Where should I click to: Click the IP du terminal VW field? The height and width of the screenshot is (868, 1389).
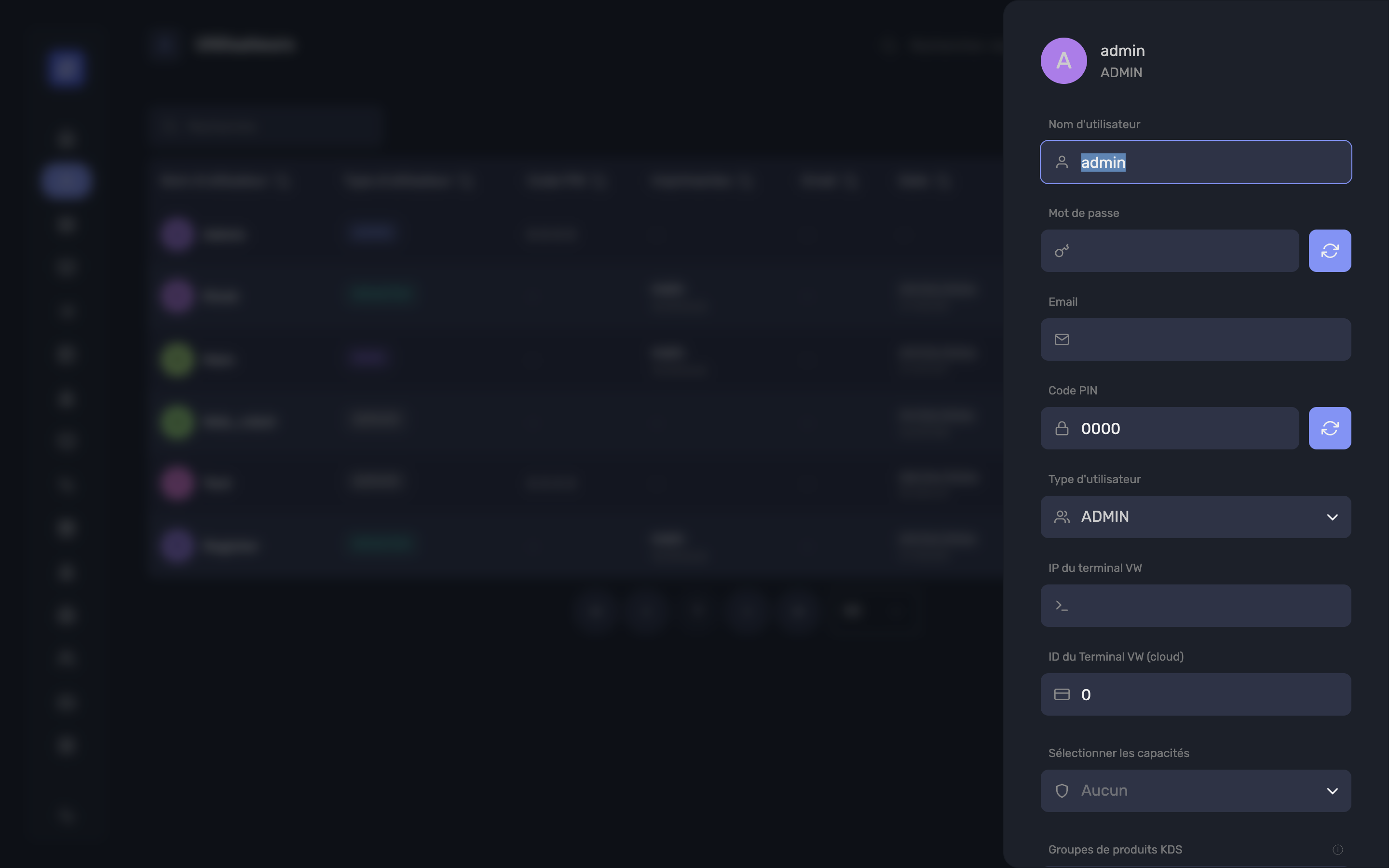click(x=1196, y=606)
